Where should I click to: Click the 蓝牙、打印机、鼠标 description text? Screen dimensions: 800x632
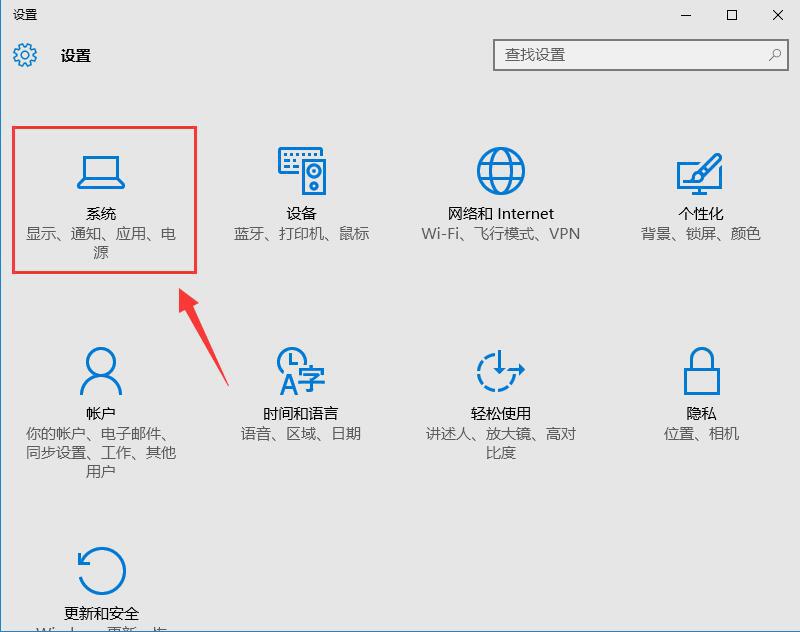(301, 234)
